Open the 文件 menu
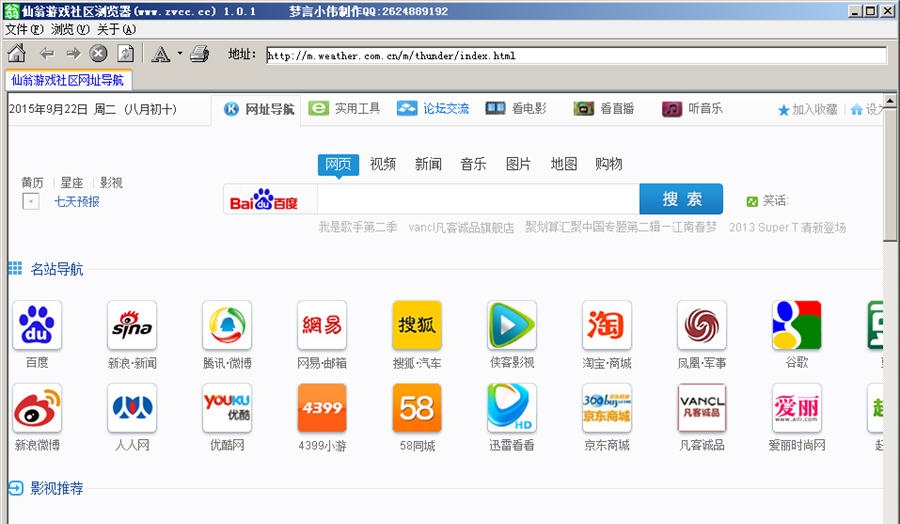The width and height of the screenshot is (900, 524). coord(24,29)
